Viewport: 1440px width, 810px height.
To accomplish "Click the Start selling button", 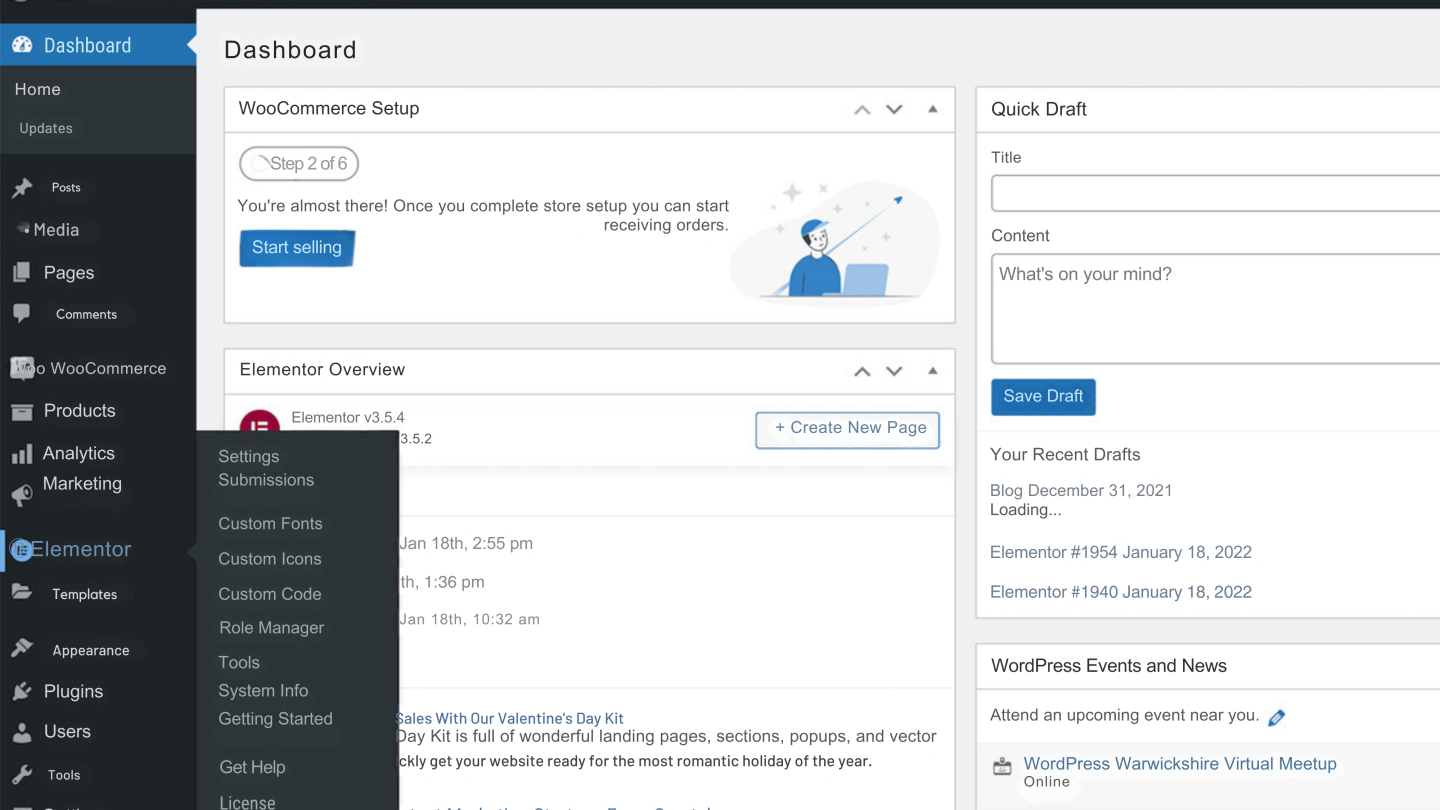I will click(x=297, y=248).
